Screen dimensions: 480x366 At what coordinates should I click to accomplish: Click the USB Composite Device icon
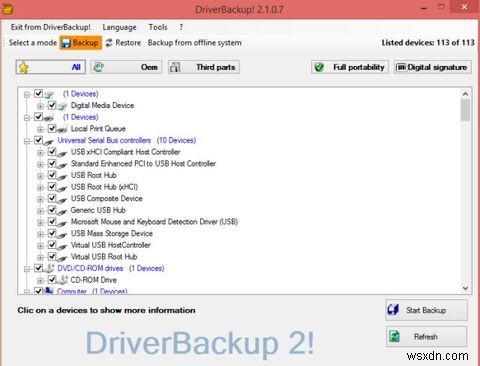click(62, 199)
